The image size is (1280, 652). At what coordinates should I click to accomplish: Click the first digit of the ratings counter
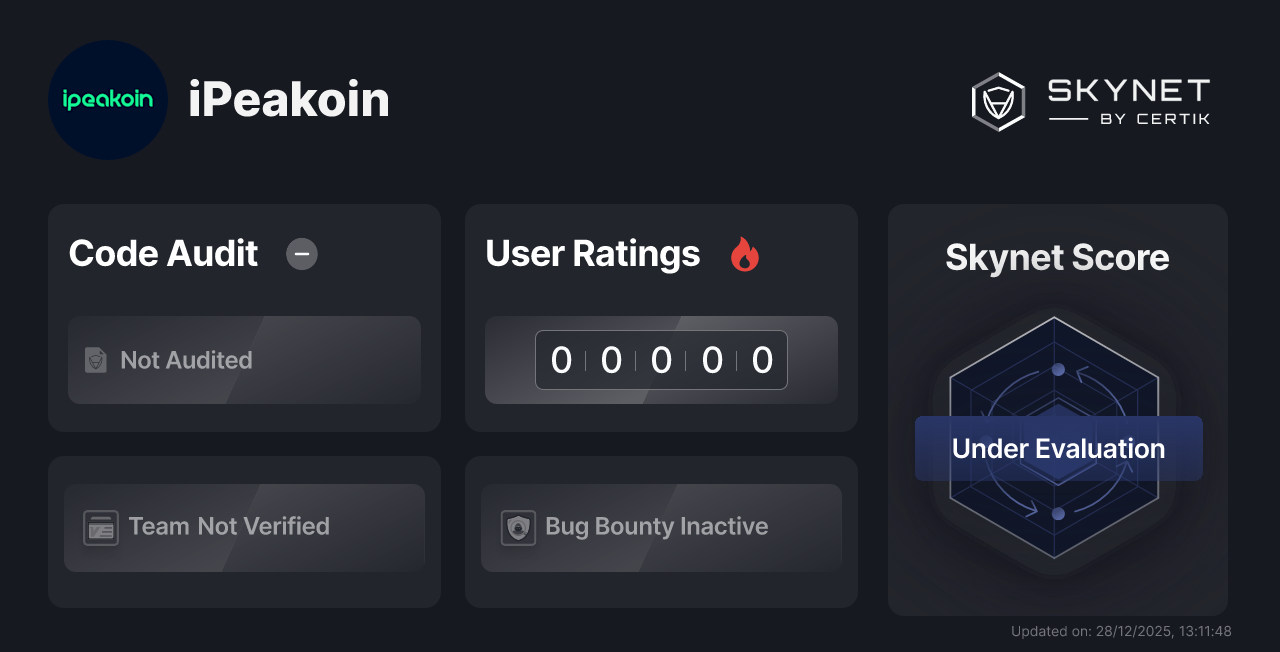pyautogui.click(x=562, y=360)
